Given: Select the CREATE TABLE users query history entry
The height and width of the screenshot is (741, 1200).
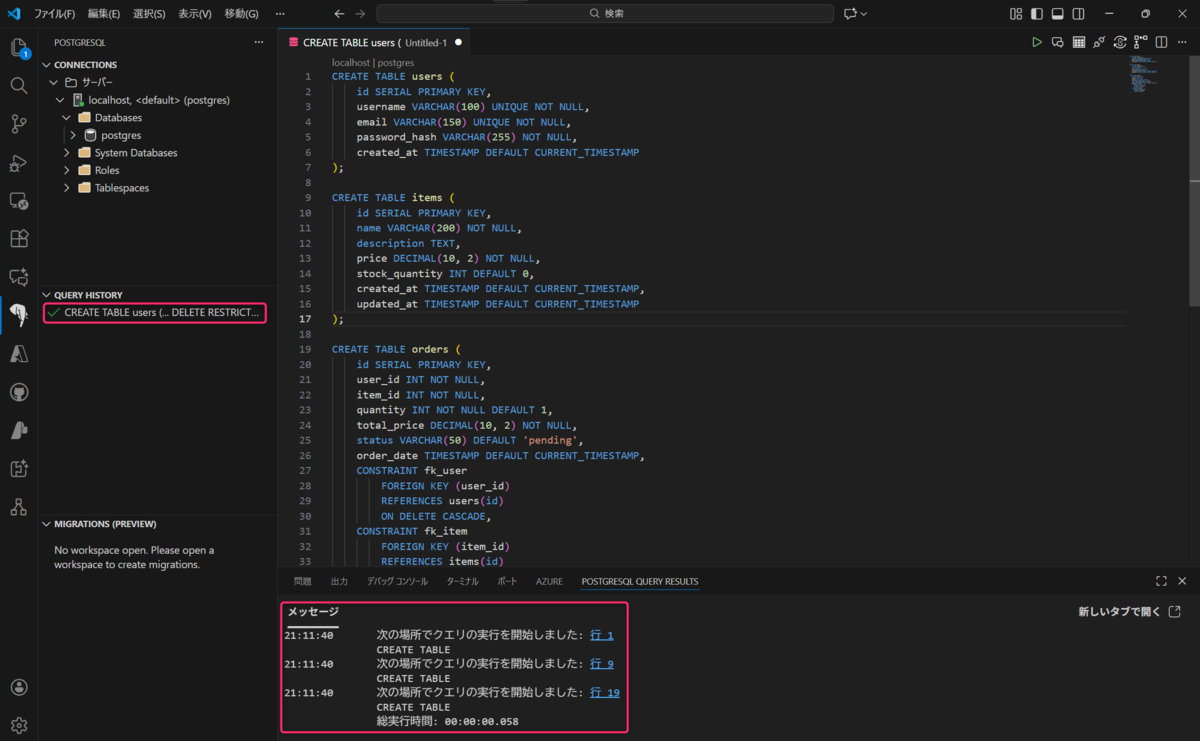Looking at the screenshot, I should tap(155, 312).
